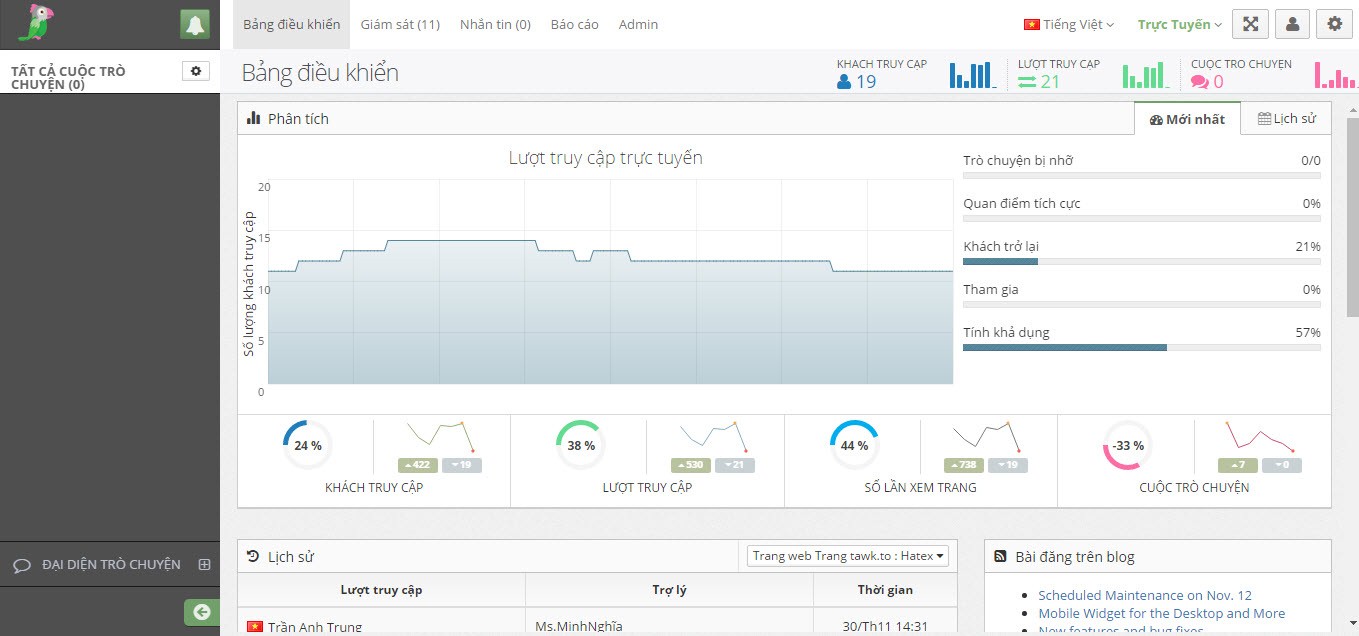1359x636 pixels.
Task: Click the Thời gian column header
Action: (885, 590)
